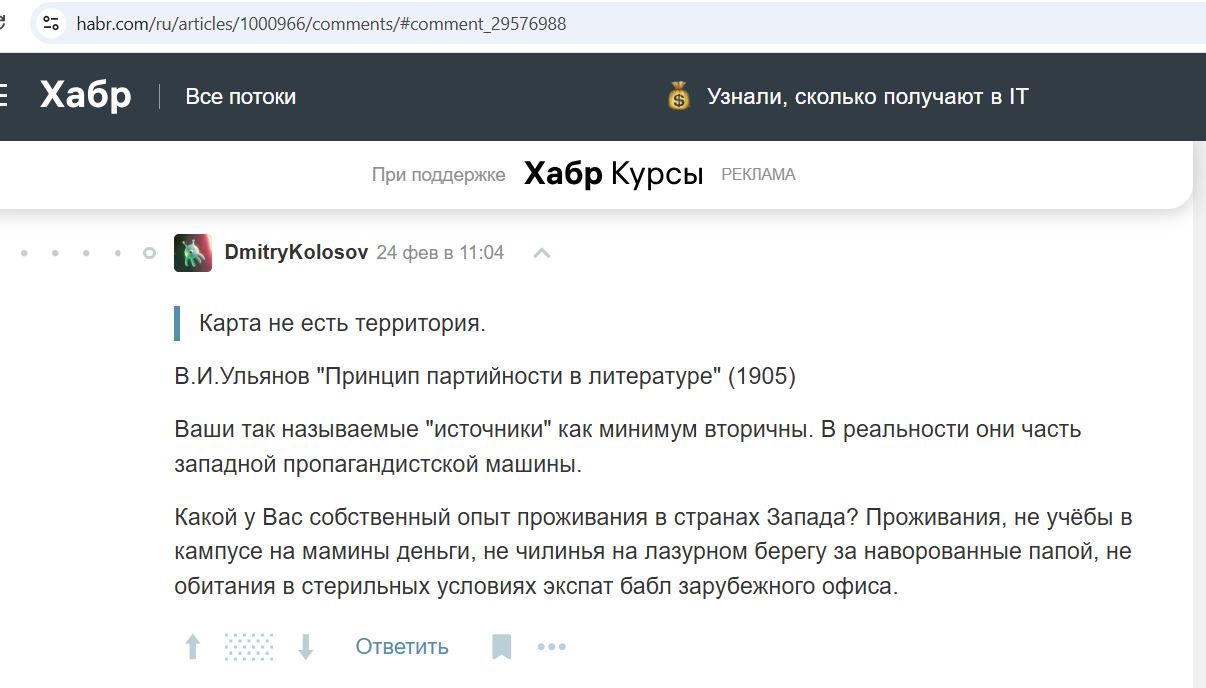Downvote the comment with down arrow
The width and height of the screenshot is (1206, 688).
click(306, 647)
